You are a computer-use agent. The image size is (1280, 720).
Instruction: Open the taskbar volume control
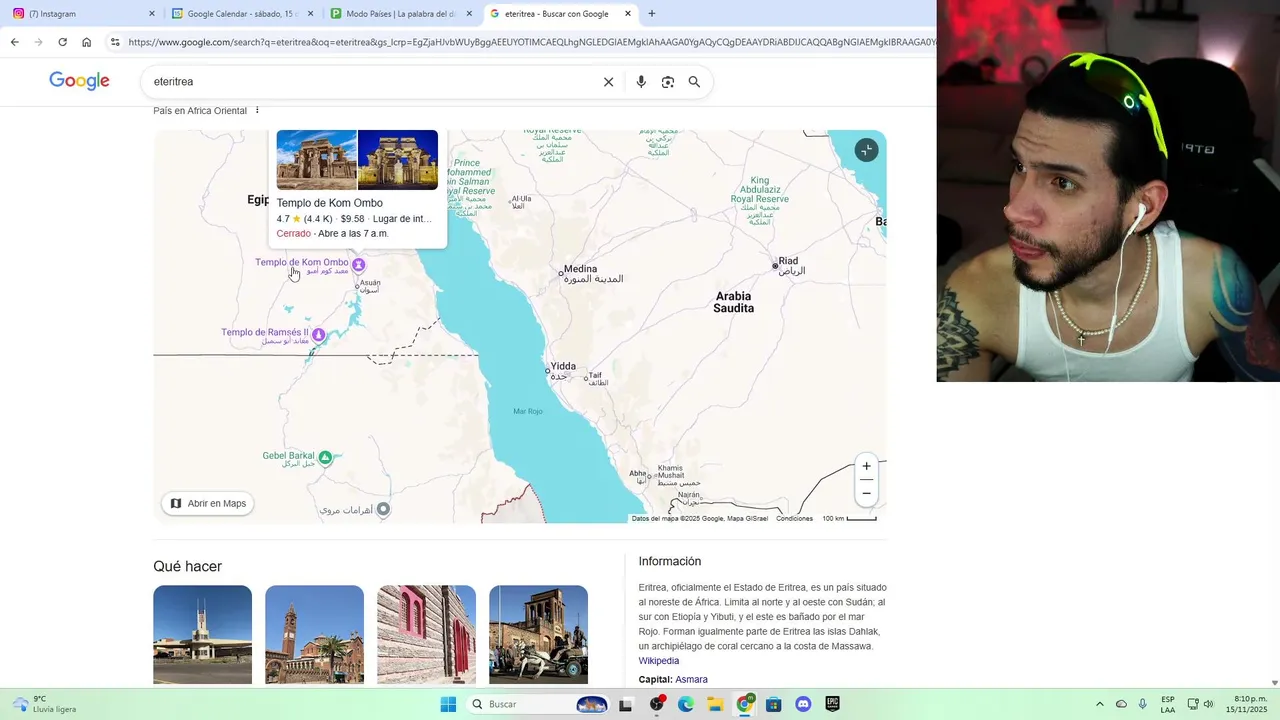[x=1208, y=704]
